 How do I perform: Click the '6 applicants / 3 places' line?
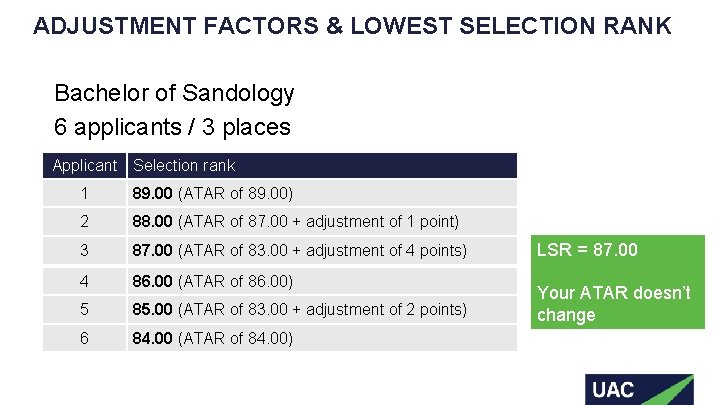coord(172,127)
